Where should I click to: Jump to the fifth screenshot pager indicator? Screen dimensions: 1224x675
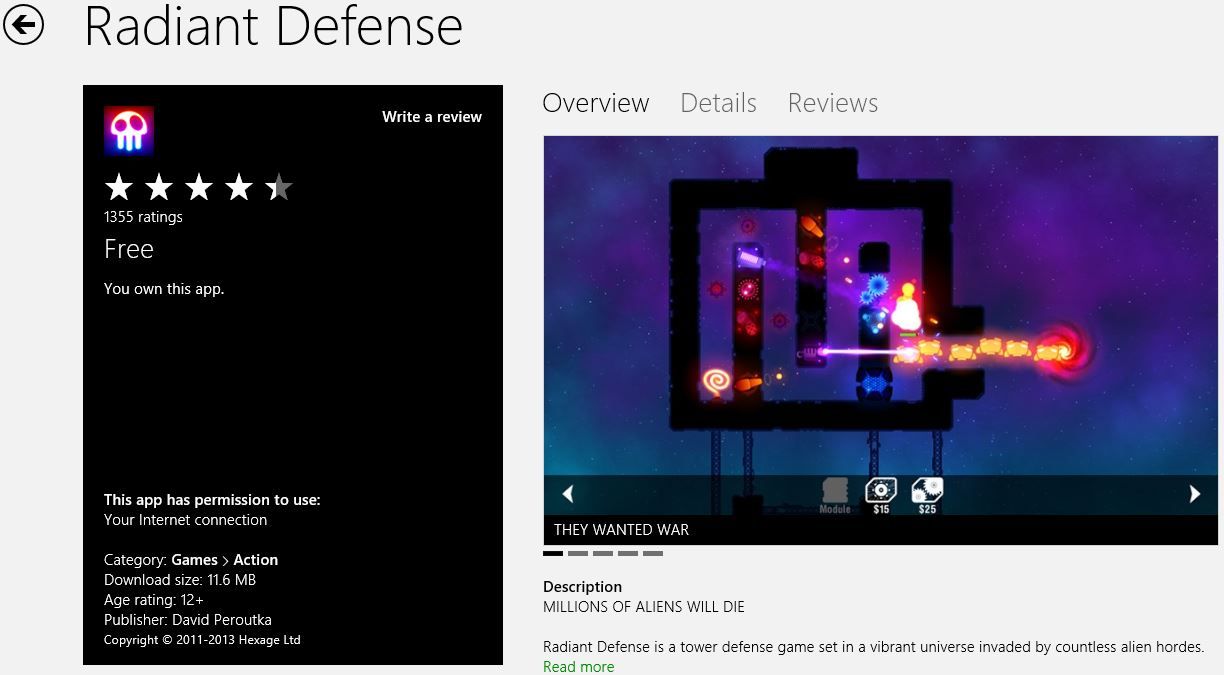point(653,553)
